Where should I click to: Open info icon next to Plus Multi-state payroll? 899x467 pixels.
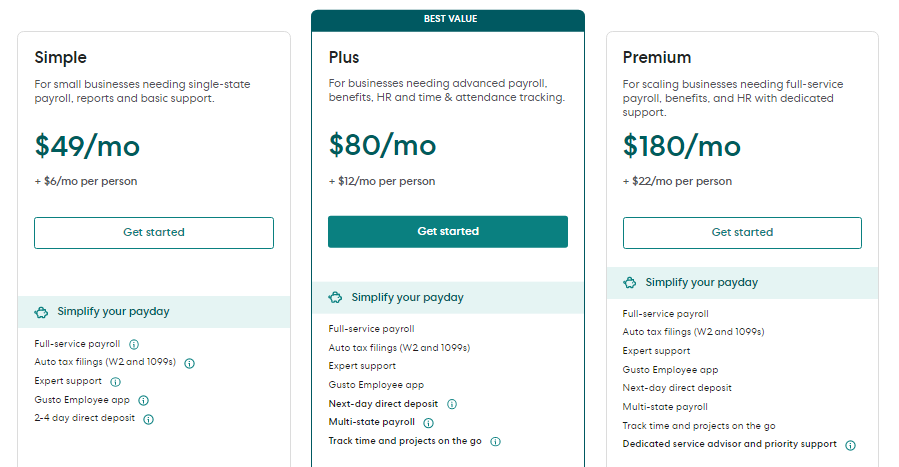429,423
